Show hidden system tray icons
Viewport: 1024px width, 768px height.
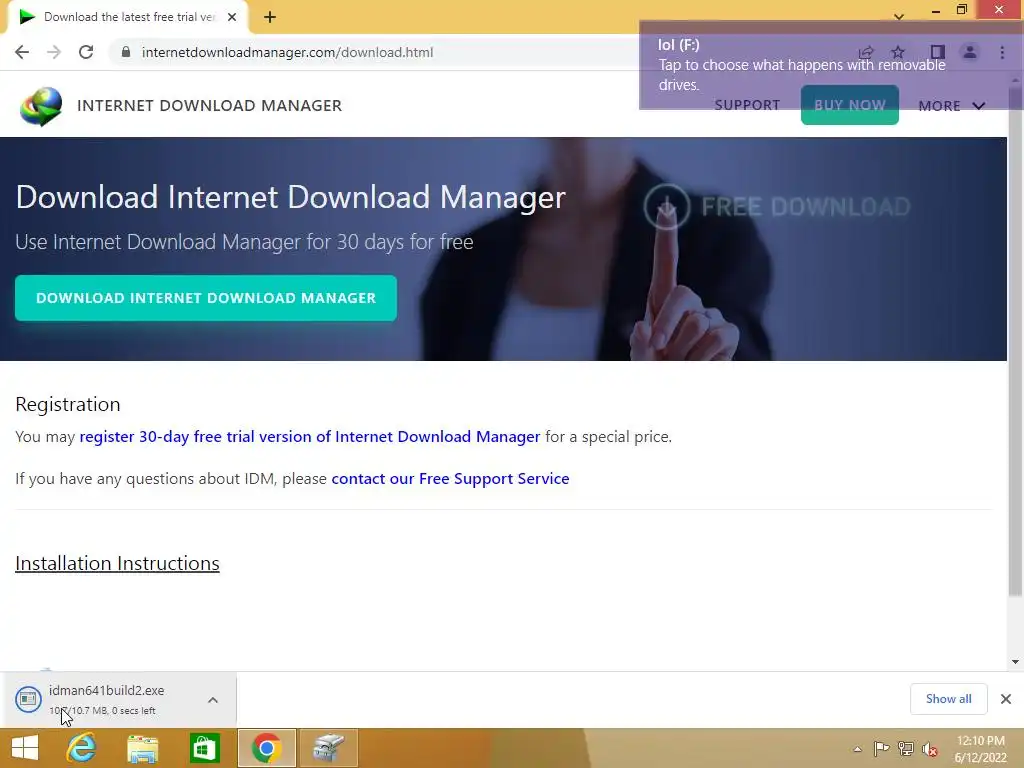(857, 749)
